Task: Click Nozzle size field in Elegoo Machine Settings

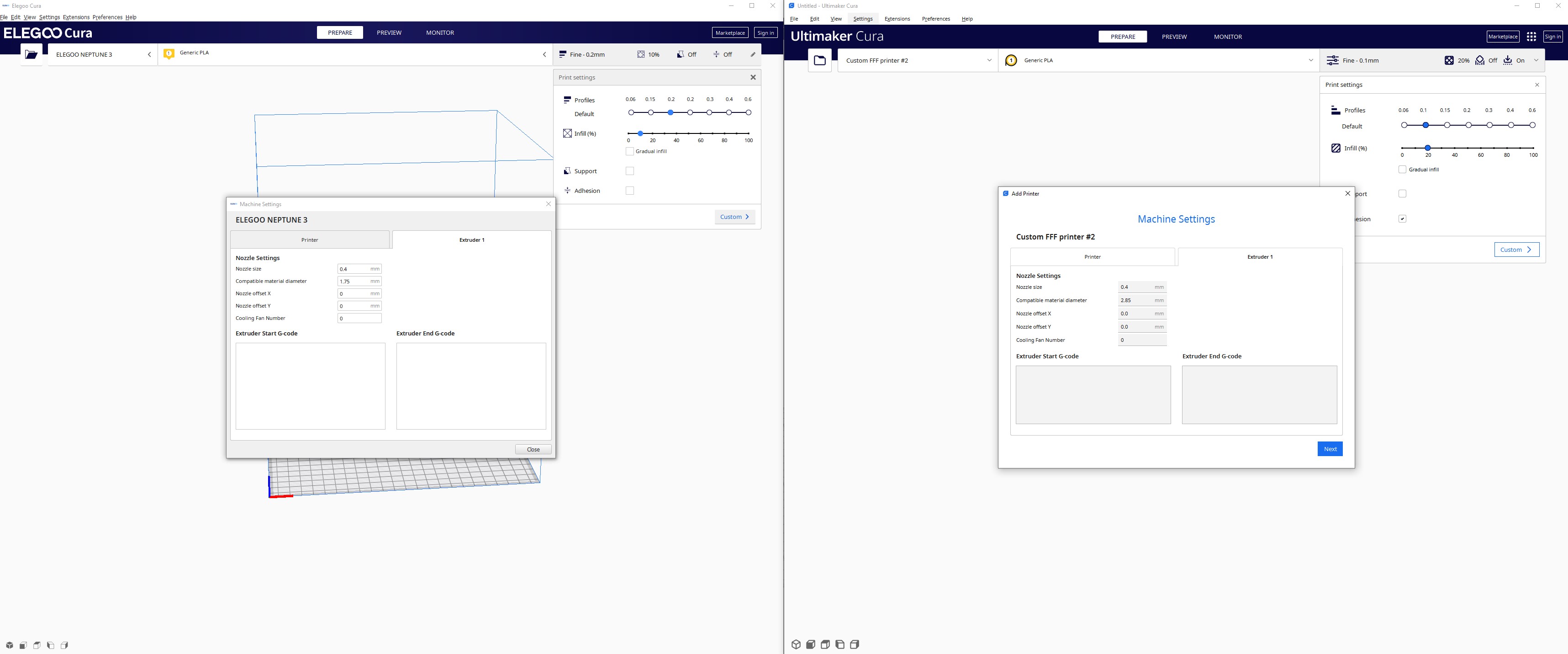Action: tap(360, 269)
